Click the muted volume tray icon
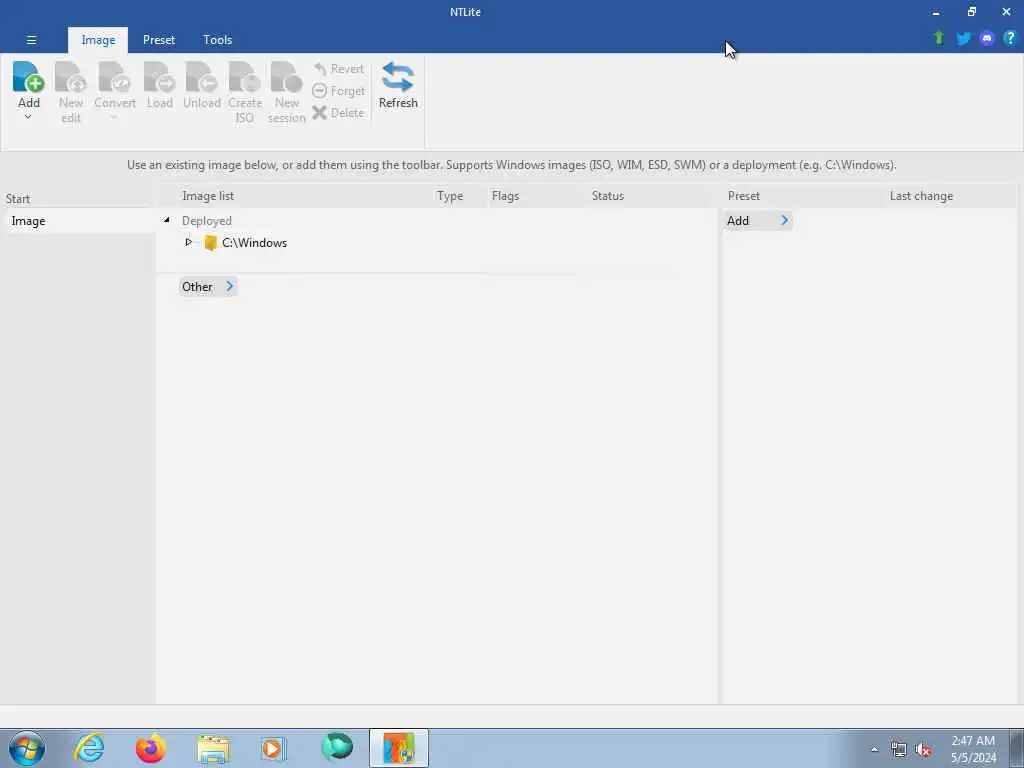The image size is (1024, 768). click(923, 750)
